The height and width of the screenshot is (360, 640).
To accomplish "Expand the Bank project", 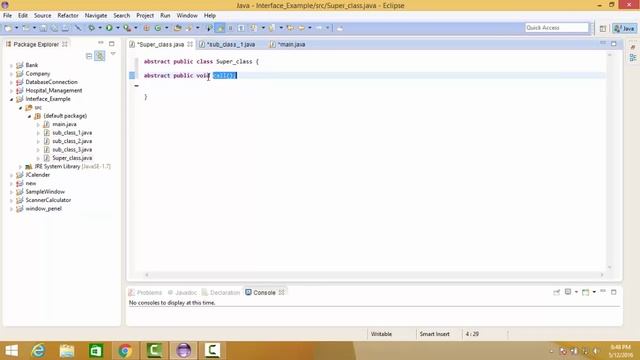I will coord(11,65).
